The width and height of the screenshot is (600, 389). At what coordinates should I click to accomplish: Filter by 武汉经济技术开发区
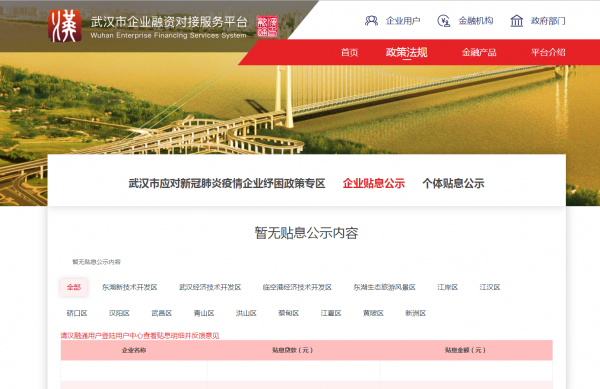point(210,287)
